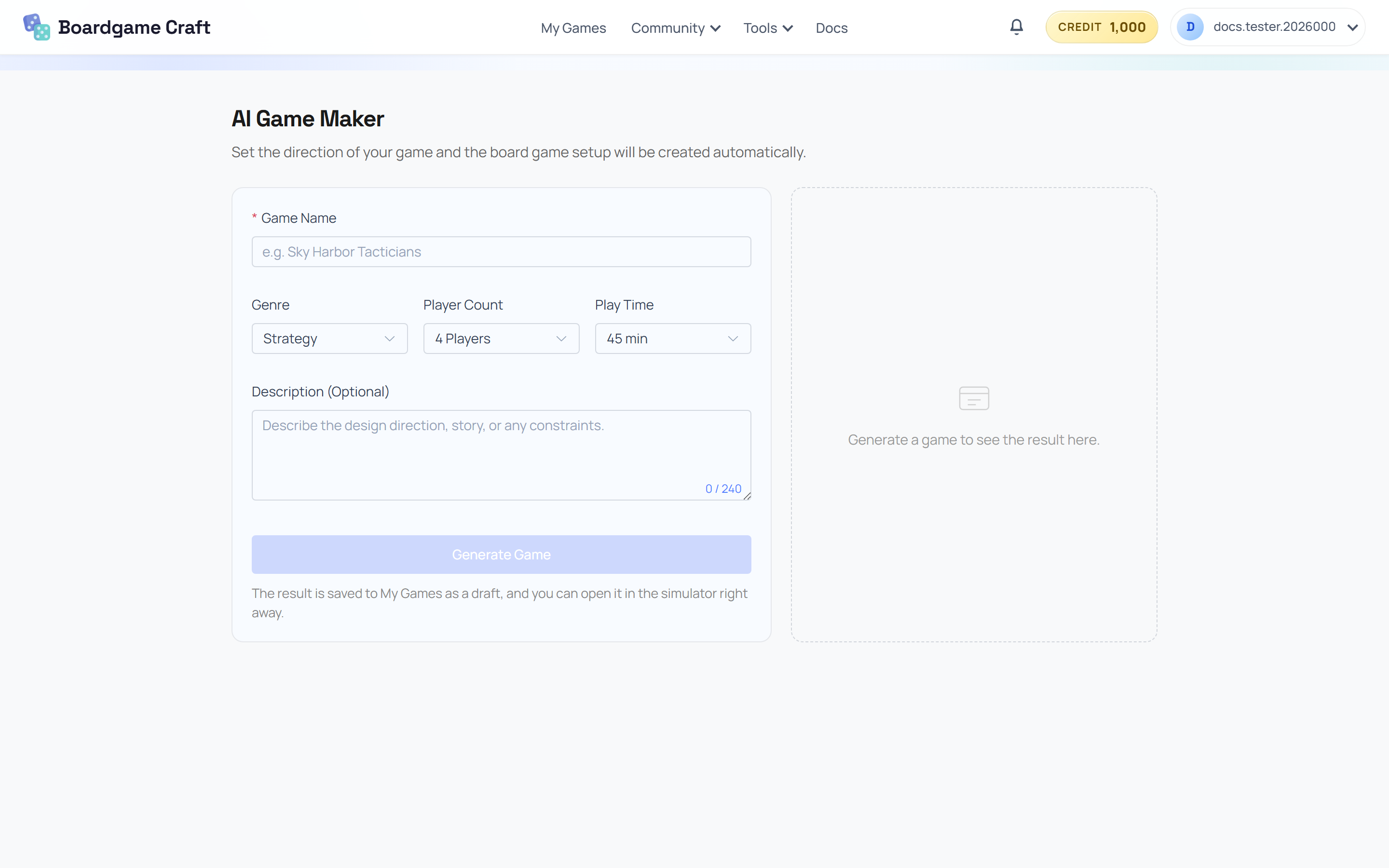1389x868 pixels.
Task: Go to My Games
Action: point(573,27)
